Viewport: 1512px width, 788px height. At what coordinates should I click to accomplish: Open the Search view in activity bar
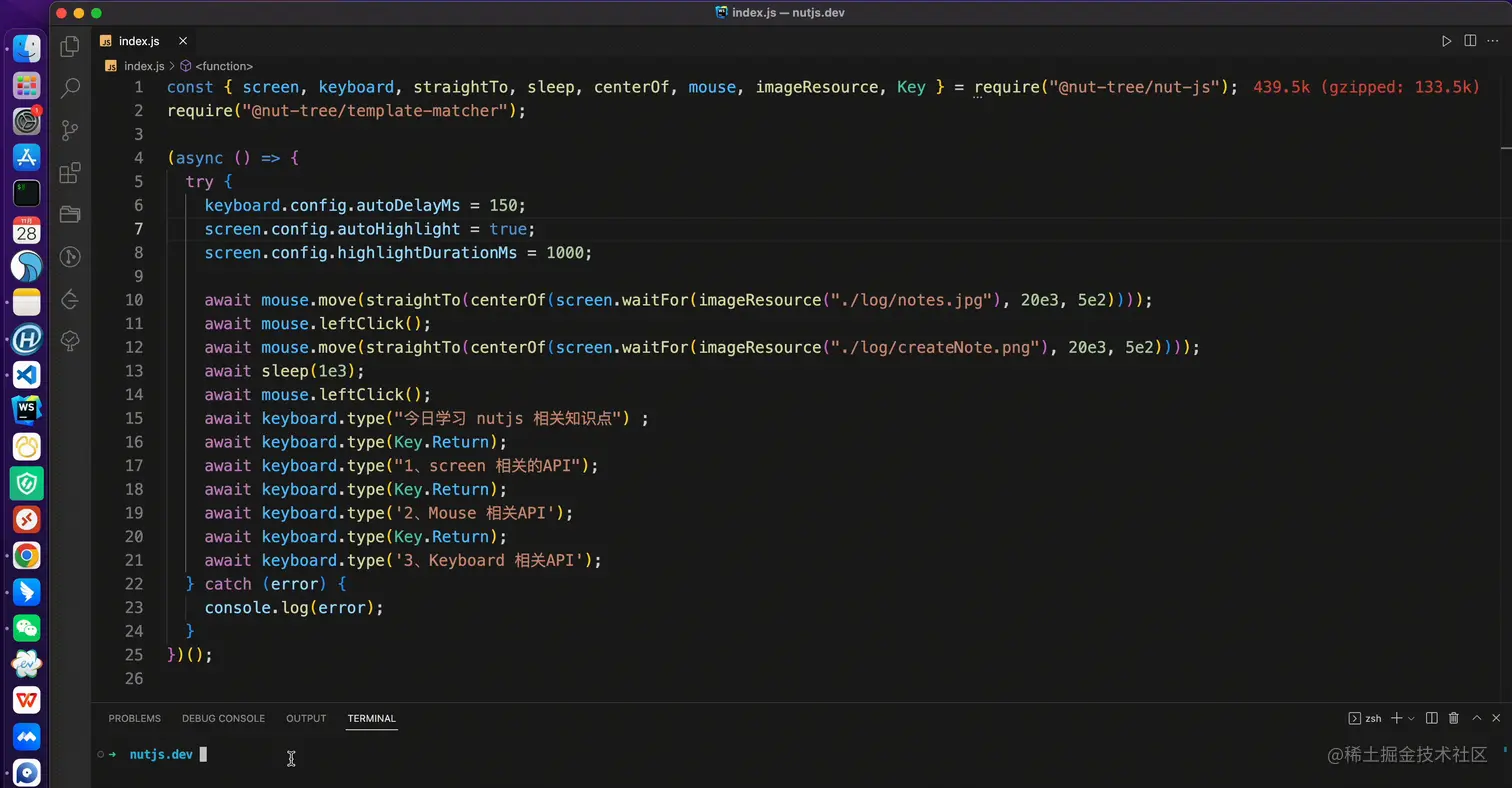tap(70, 88)
